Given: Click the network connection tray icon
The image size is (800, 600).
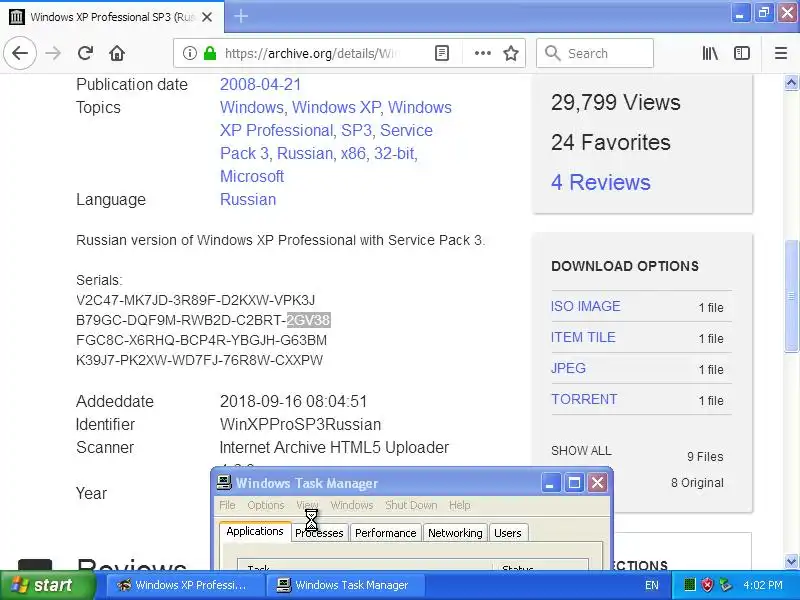Looking at the screenshot, I should [725, 585].
